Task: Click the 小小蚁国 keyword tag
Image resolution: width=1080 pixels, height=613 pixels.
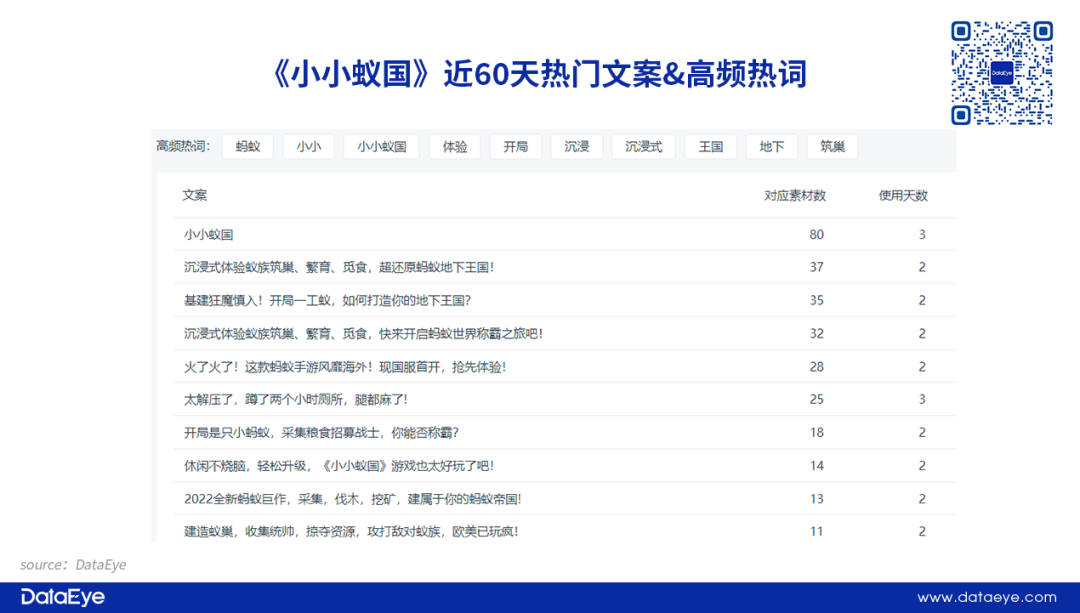Action: pyautogui.click(x=382, y=147)
